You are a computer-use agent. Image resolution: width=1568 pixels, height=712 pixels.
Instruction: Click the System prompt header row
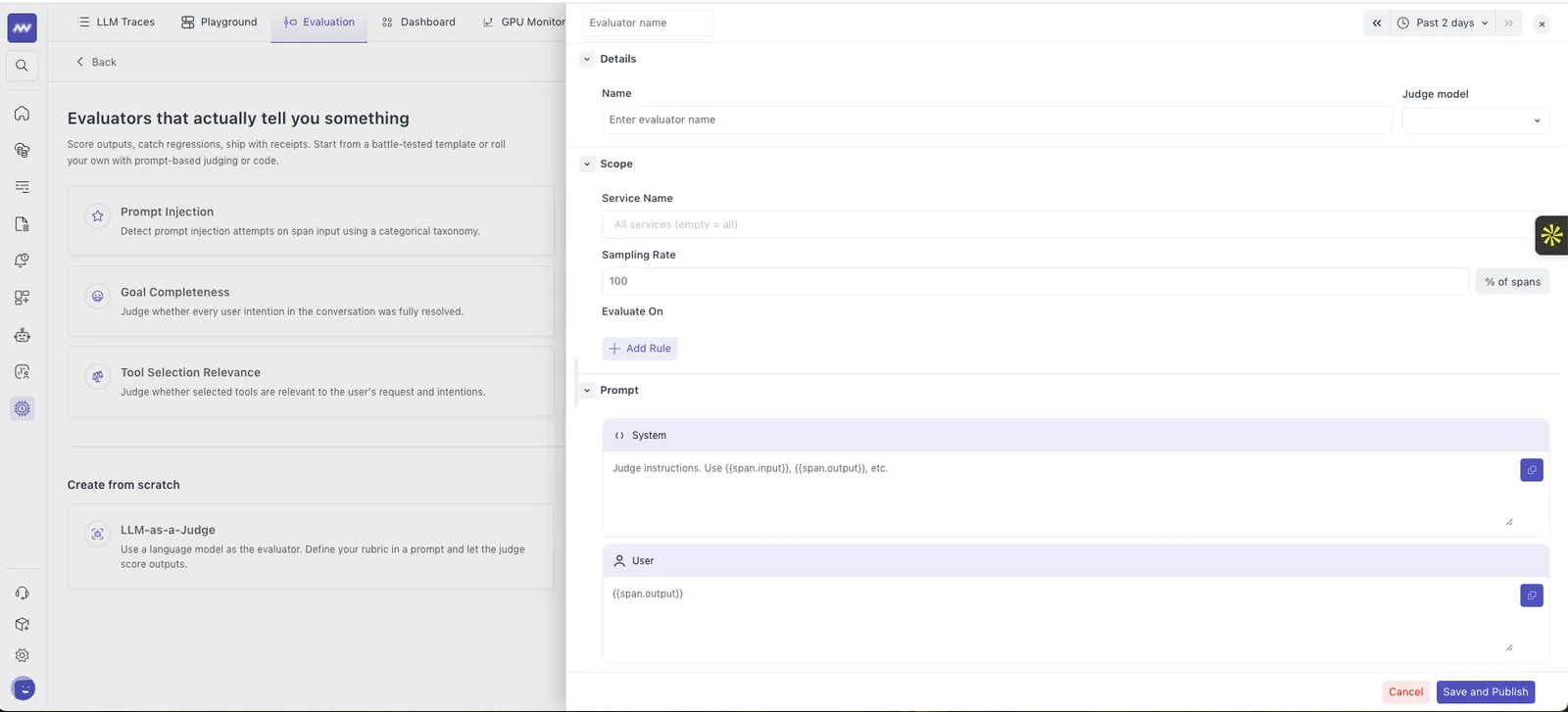tap(1076, 435)
